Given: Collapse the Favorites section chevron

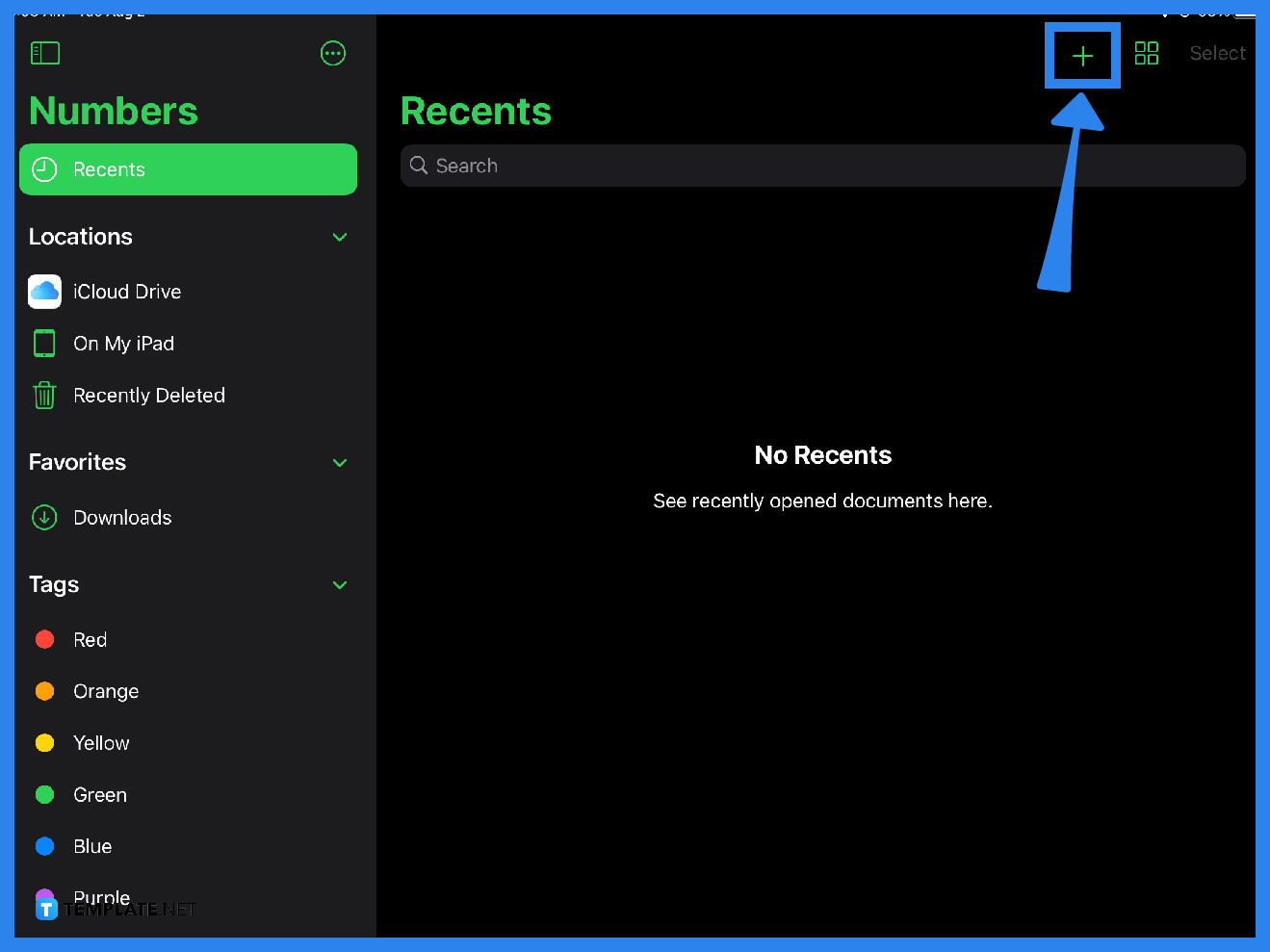Looking at the screenshot, I should pyautogui.click(x=340, y=463).
